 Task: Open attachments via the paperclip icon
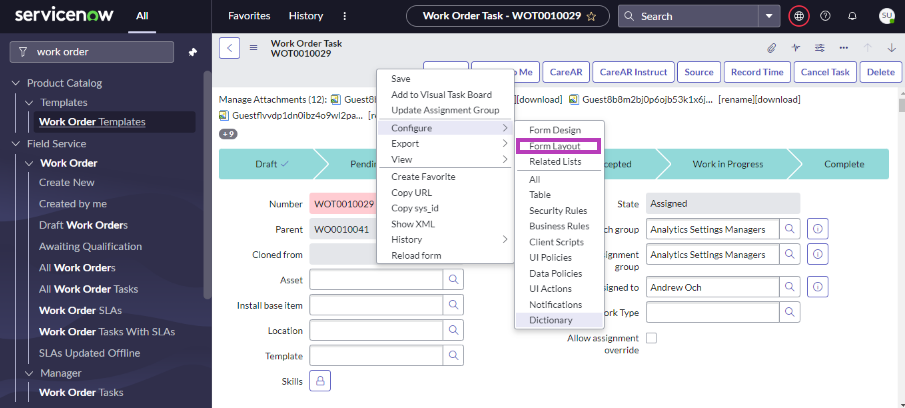(772, 48)
